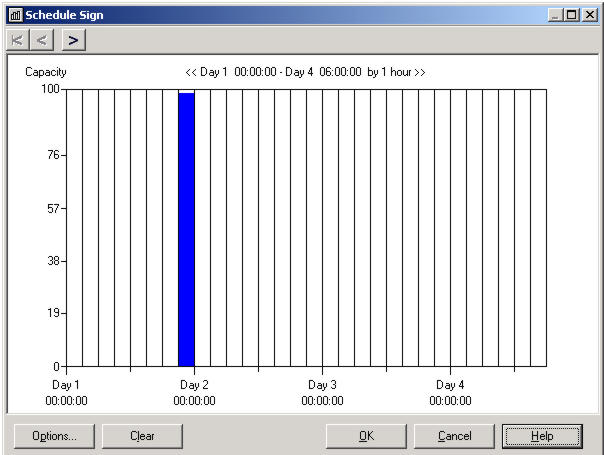Click the time range header text

305,72
